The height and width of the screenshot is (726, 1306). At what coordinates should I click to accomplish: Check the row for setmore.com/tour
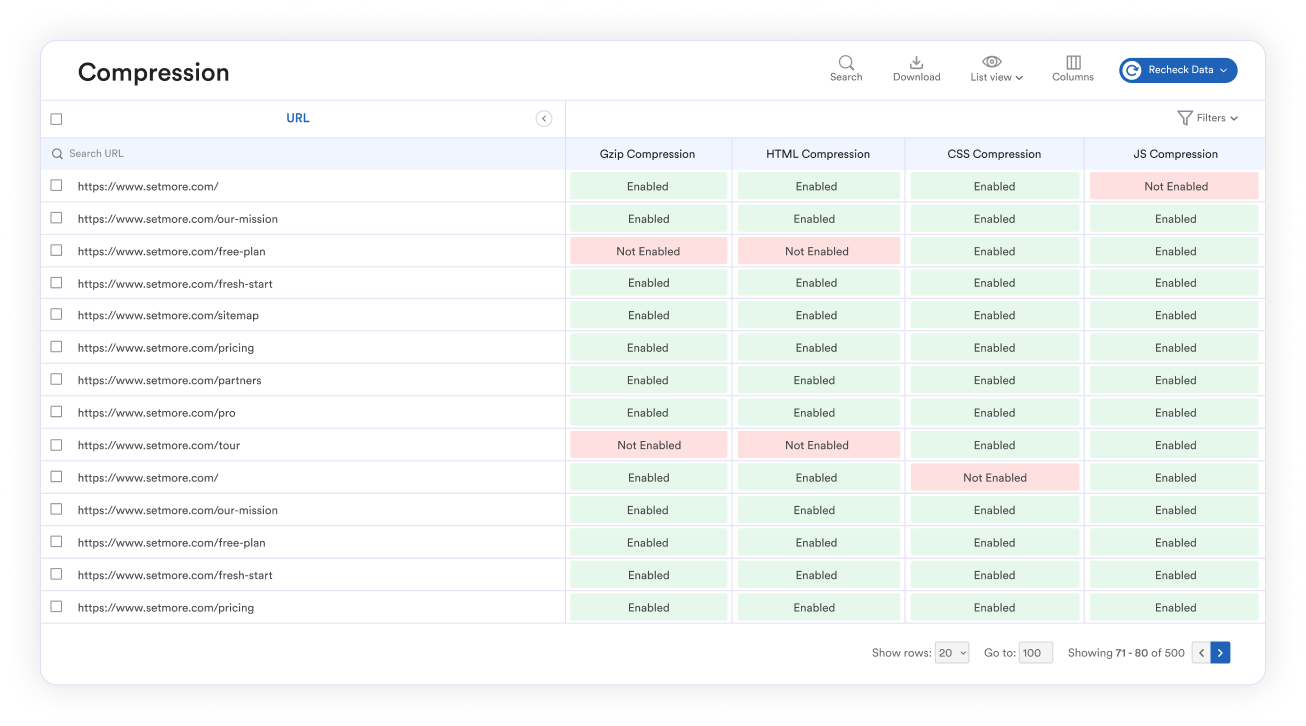click(56, 444)
